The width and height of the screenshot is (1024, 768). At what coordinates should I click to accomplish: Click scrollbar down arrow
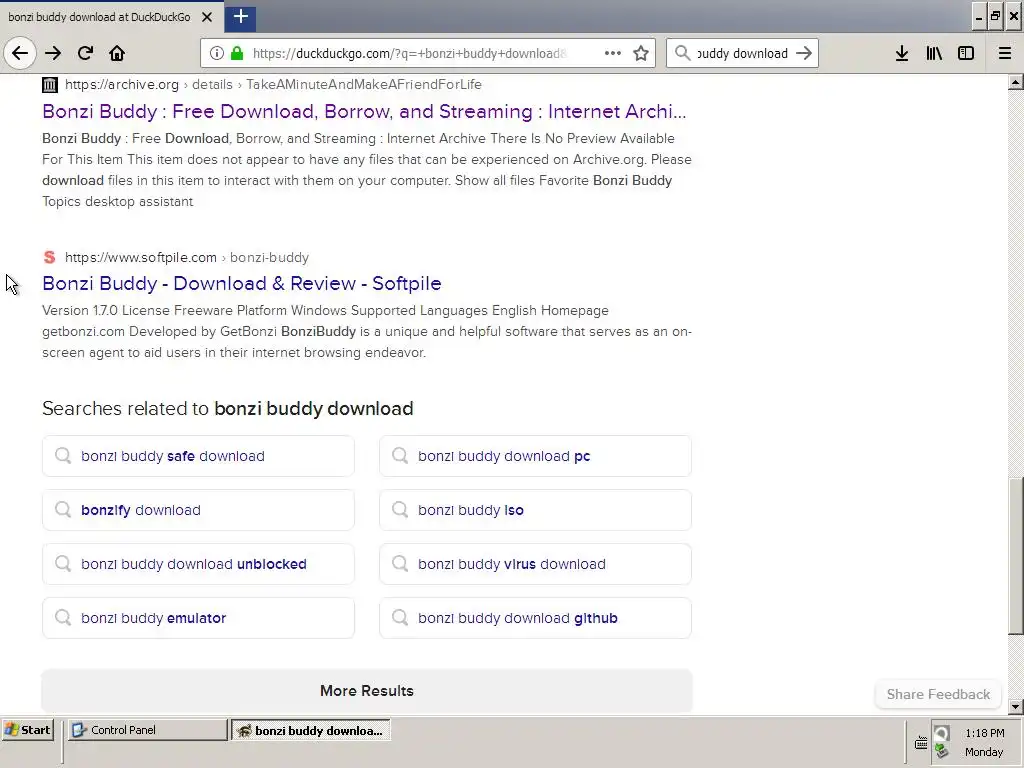(x=1015, y=707)
